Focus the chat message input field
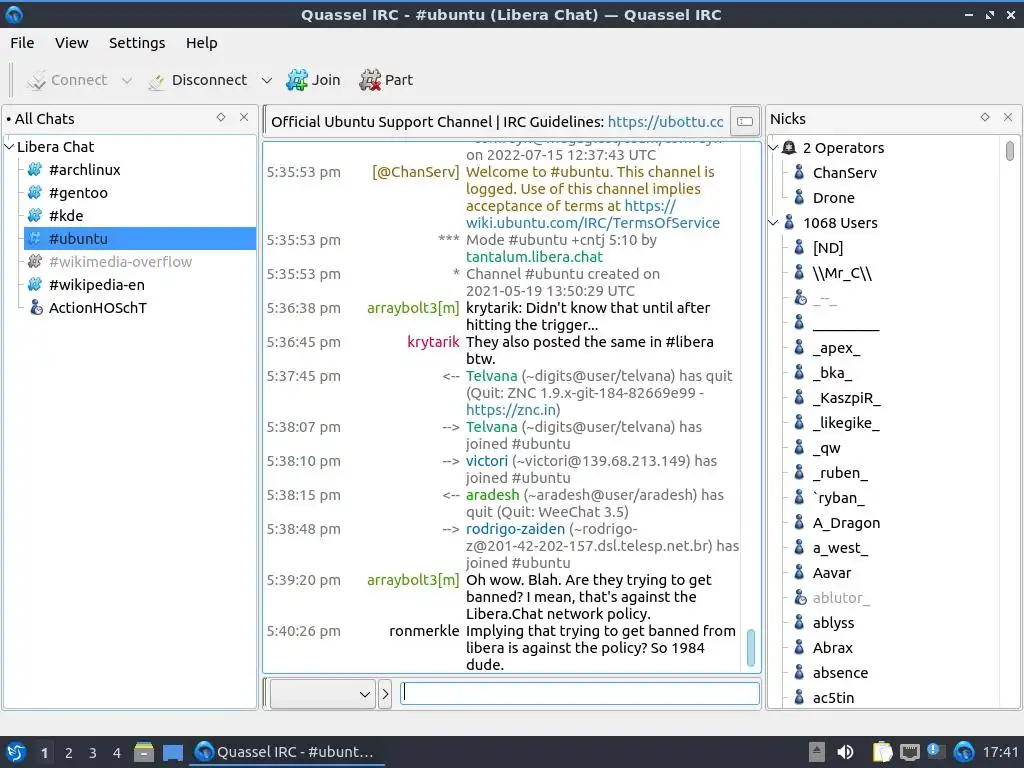Image resolution: width=1024 pixels, height=768 pixels. 580,693
